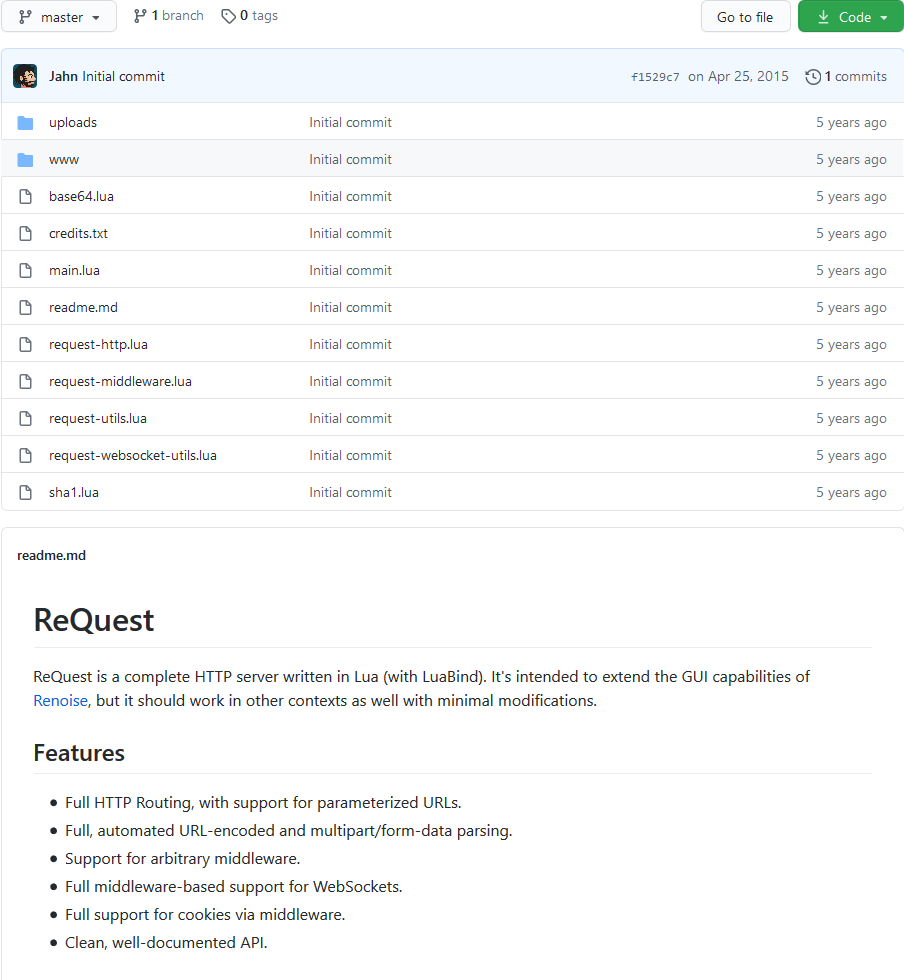The image size is (904, 980).
Task: Click "Support for arbitrary middleware." bullet text
Action: click(x=183, y=858)
